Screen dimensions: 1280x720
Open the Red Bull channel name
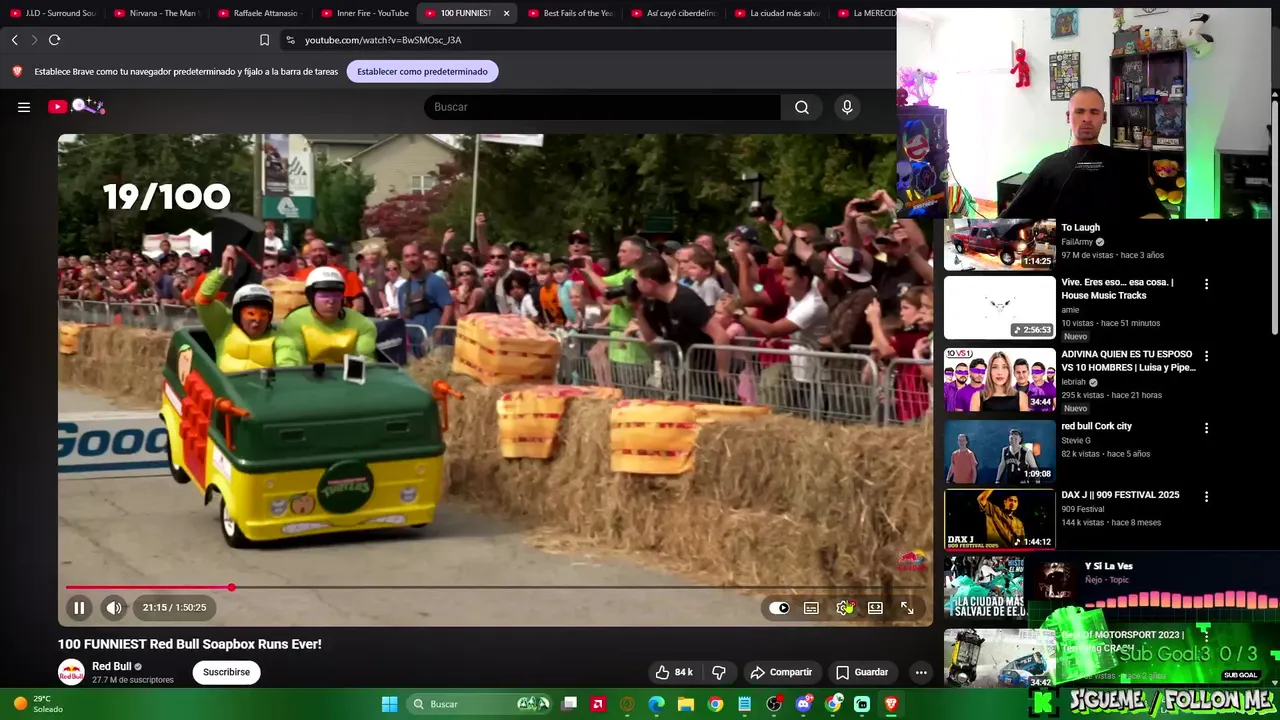click(x=112, y=666)
